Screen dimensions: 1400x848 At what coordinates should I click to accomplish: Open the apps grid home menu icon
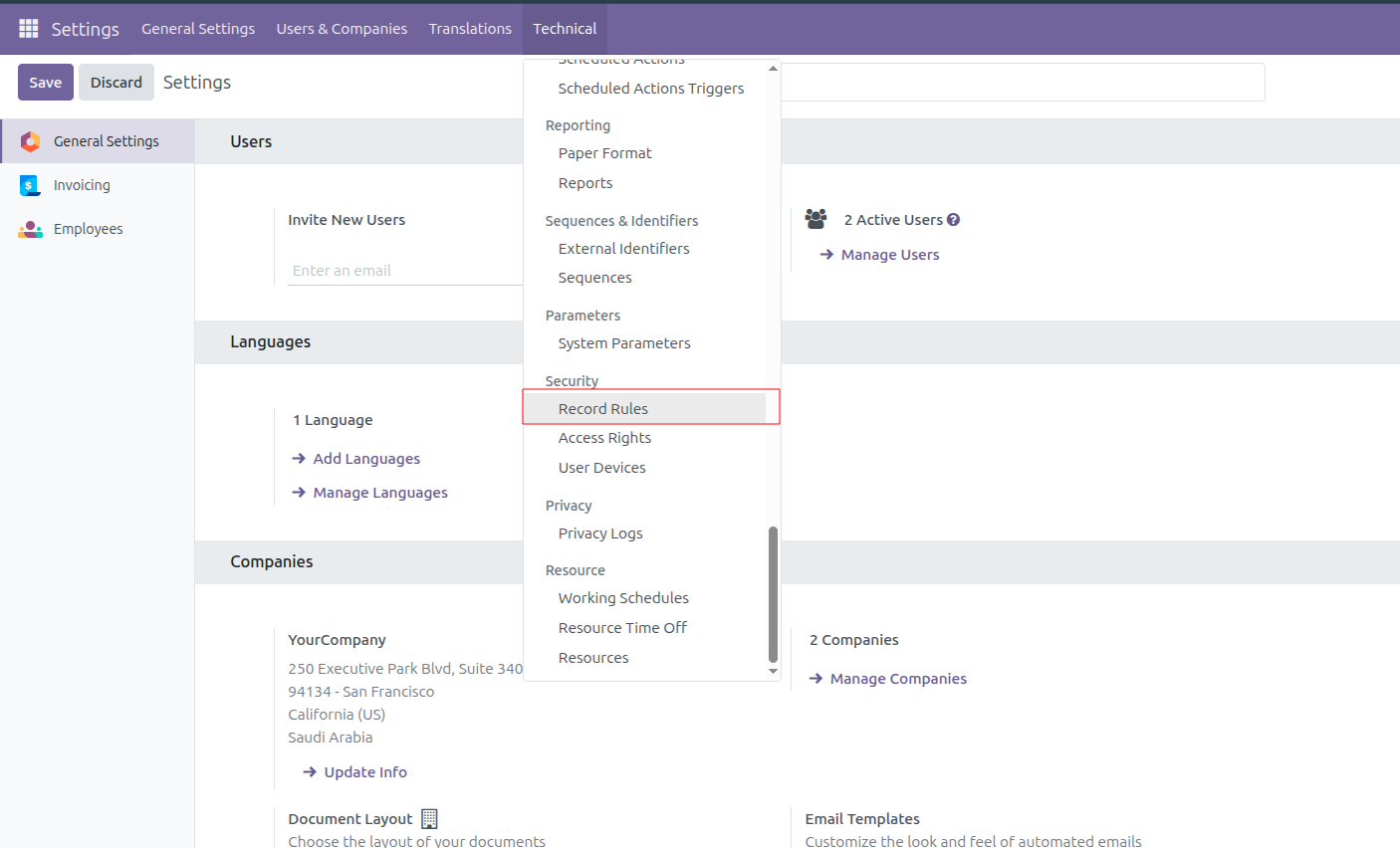29,29
